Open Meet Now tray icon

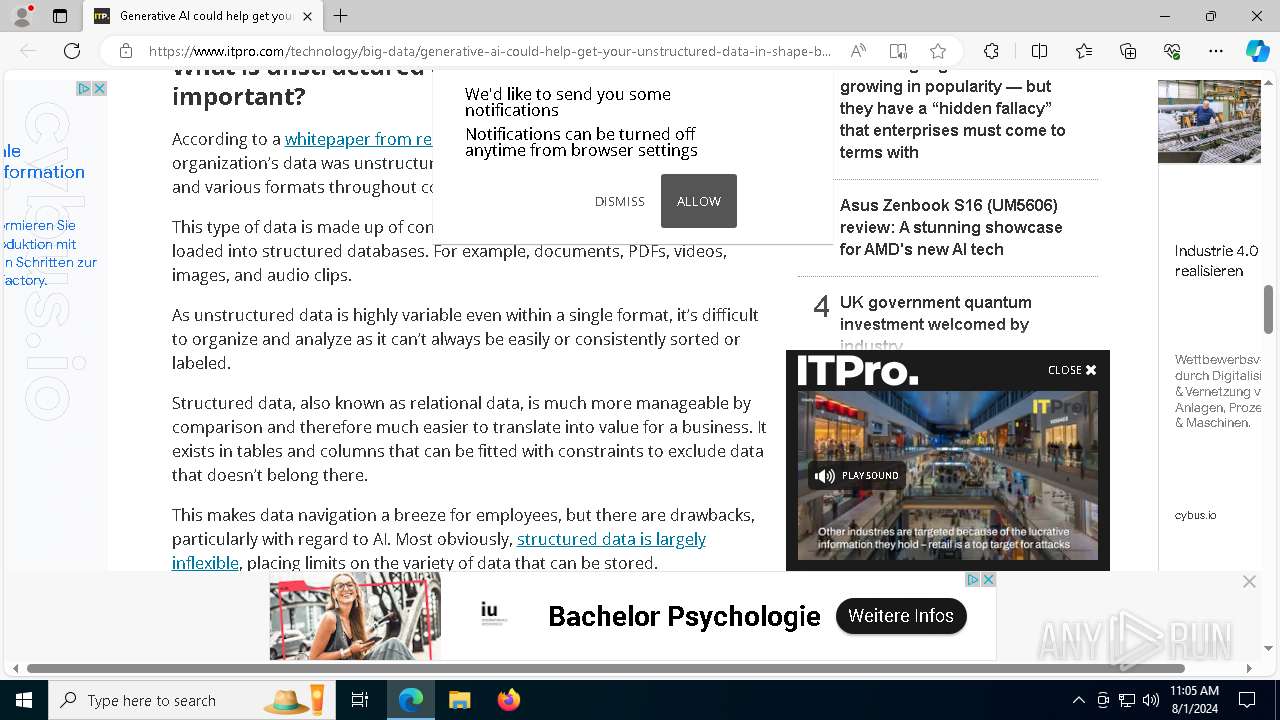[1103, 700]
